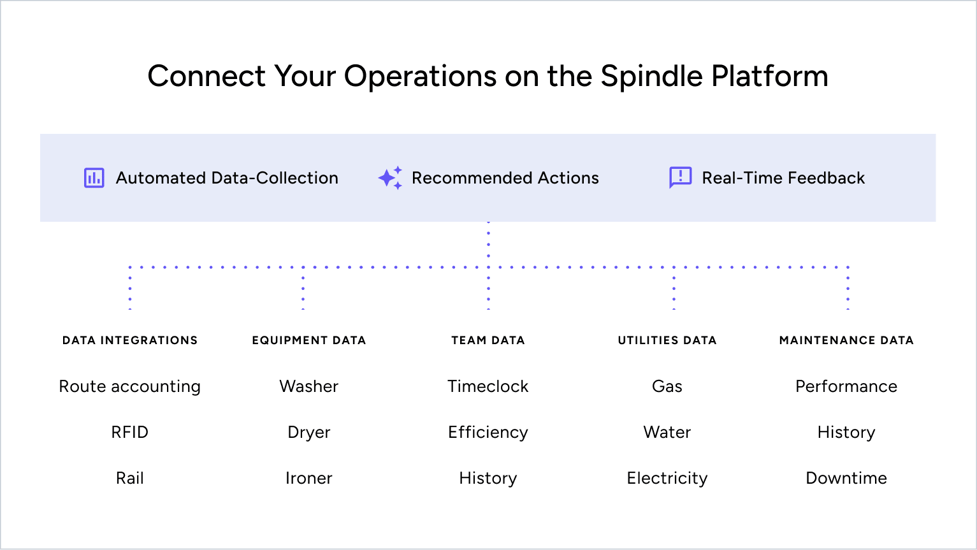This screenshot has width=977, height=550.
Task: Select the Automated Data-Collection label
Action: [227, 178]
